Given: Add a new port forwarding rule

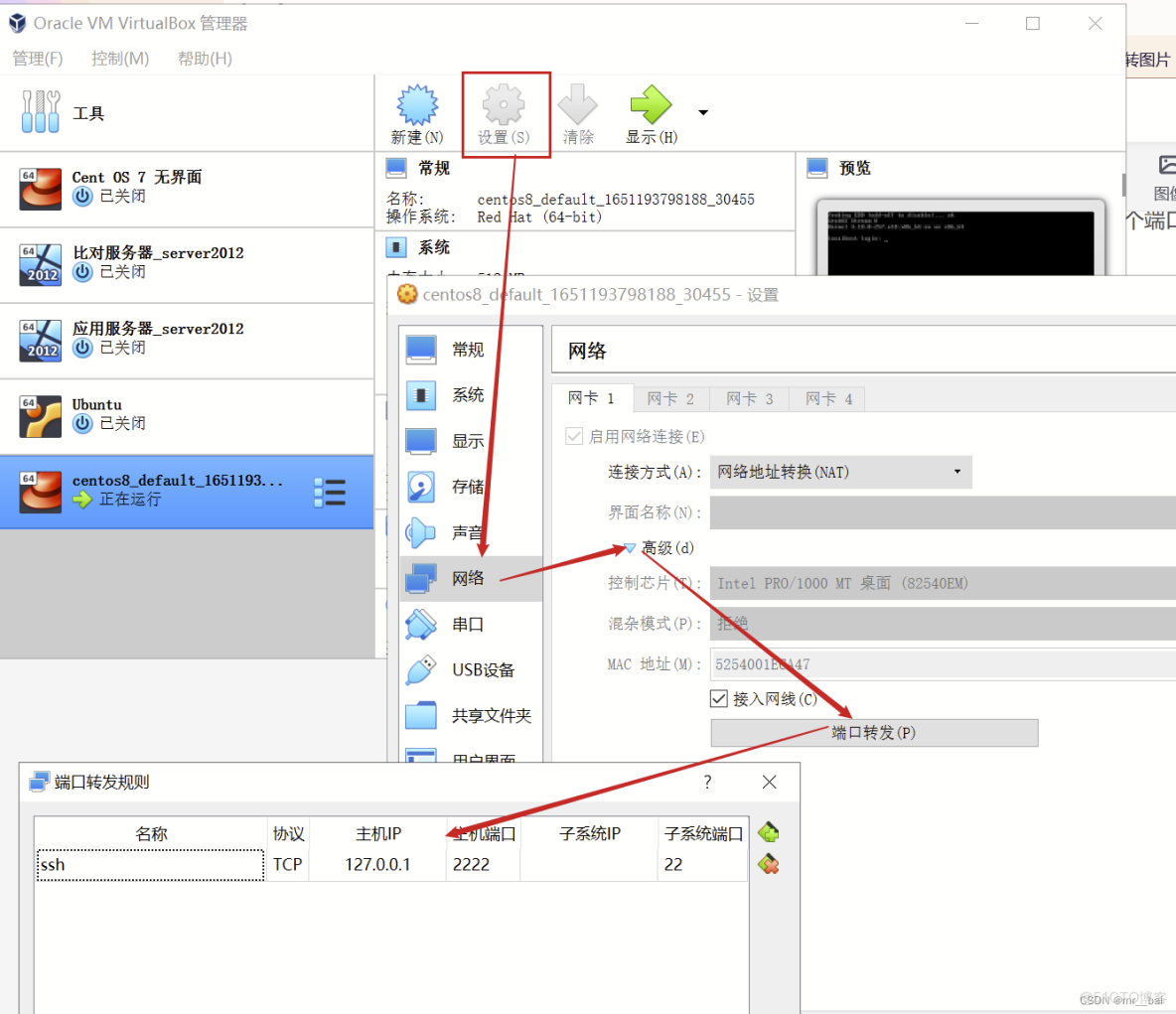Looking at the screenshot, I should coord(768,833).
